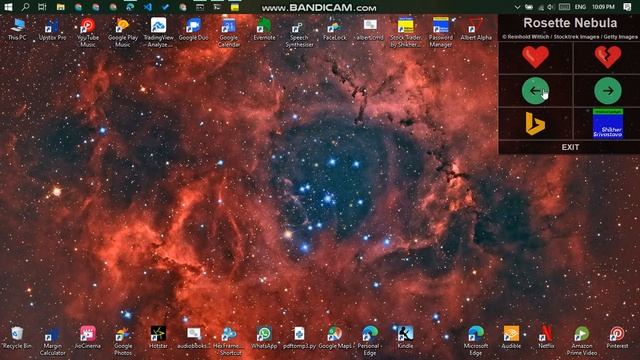Viewport: 640px width, 360px height.
Task: Open Action Center notifications icon
Action: coord(627,7)
